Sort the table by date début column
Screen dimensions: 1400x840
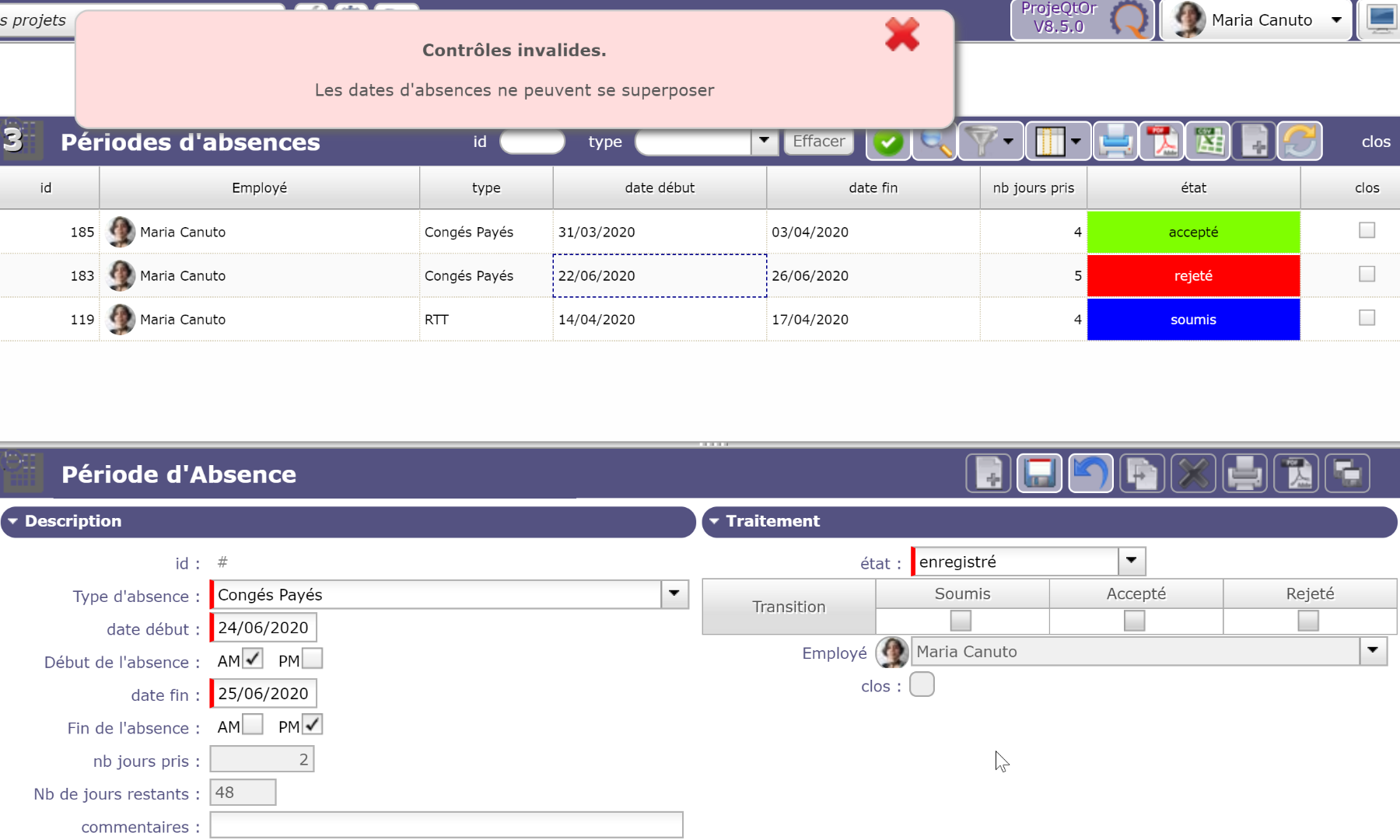pyautogui.click(x=660, y=187)
